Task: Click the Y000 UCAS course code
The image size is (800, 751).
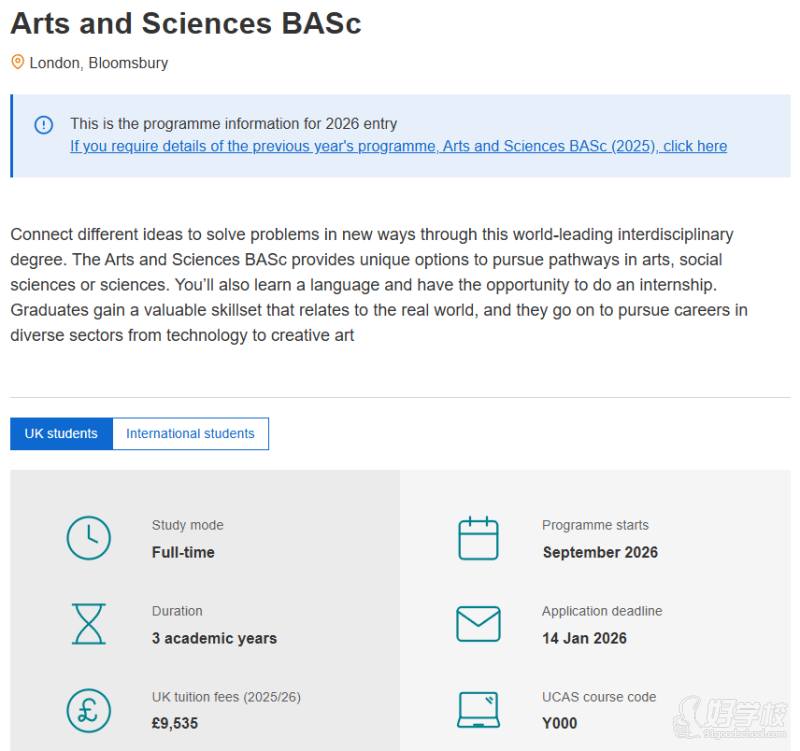Action: pos(560,723)
